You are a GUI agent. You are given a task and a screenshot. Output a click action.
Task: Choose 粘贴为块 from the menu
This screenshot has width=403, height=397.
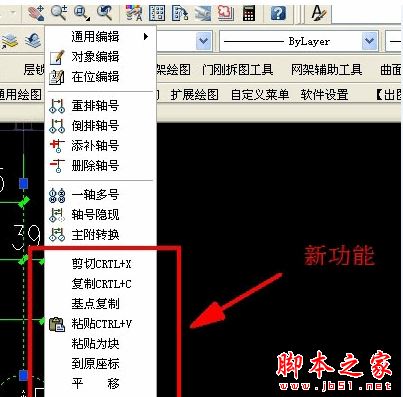tap(101, 344)
